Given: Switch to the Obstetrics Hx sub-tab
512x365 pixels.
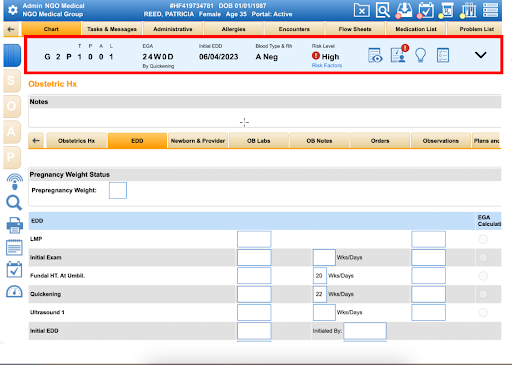Looking at the screenshot, I should point(77,141).
